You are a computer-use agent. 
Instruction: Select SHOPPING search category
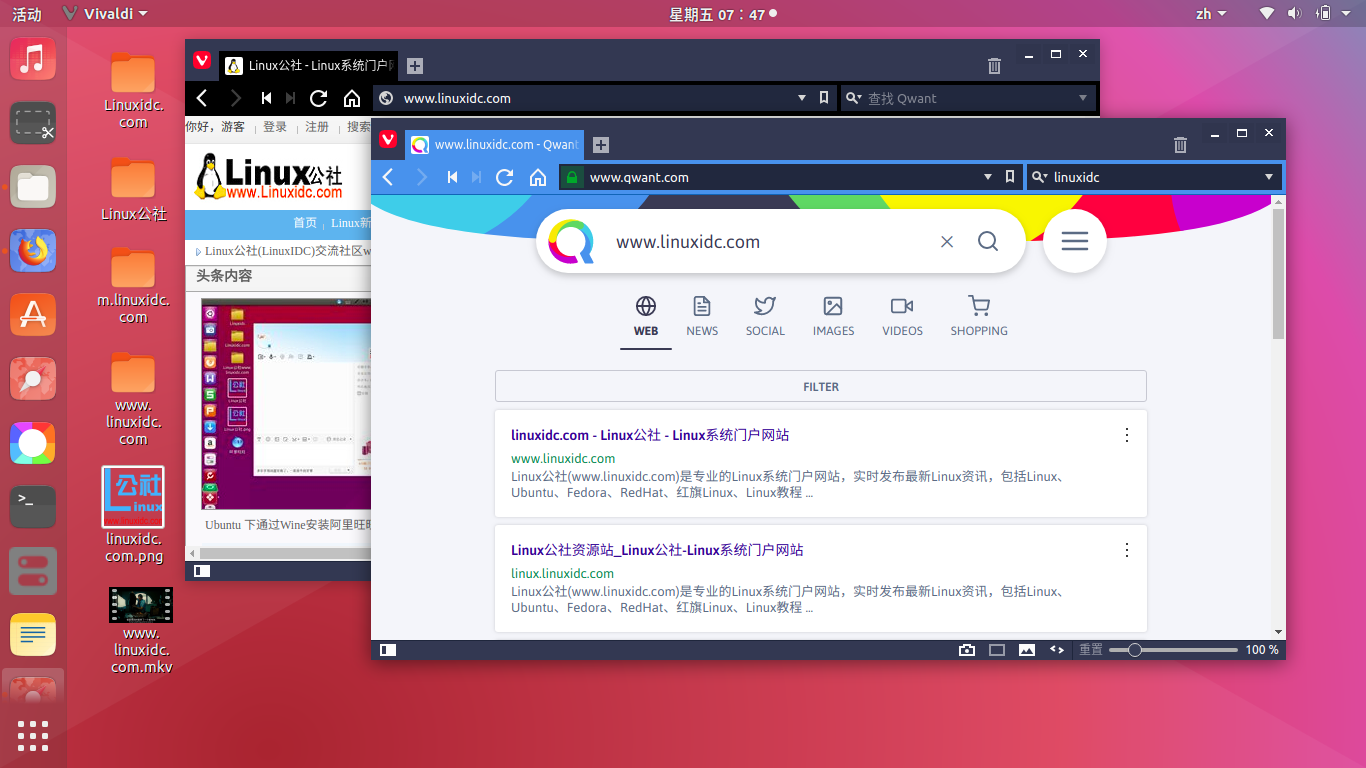point(979,316)
